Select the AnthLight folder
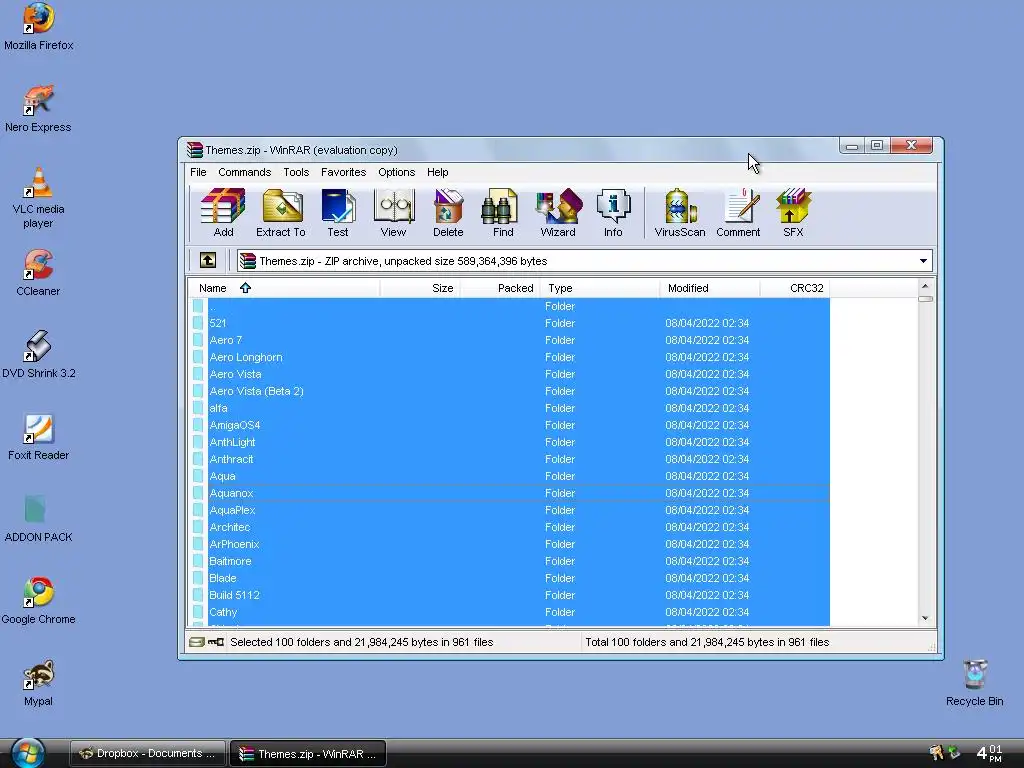This screenshot has width=1024, height=768. pos(509,442)
